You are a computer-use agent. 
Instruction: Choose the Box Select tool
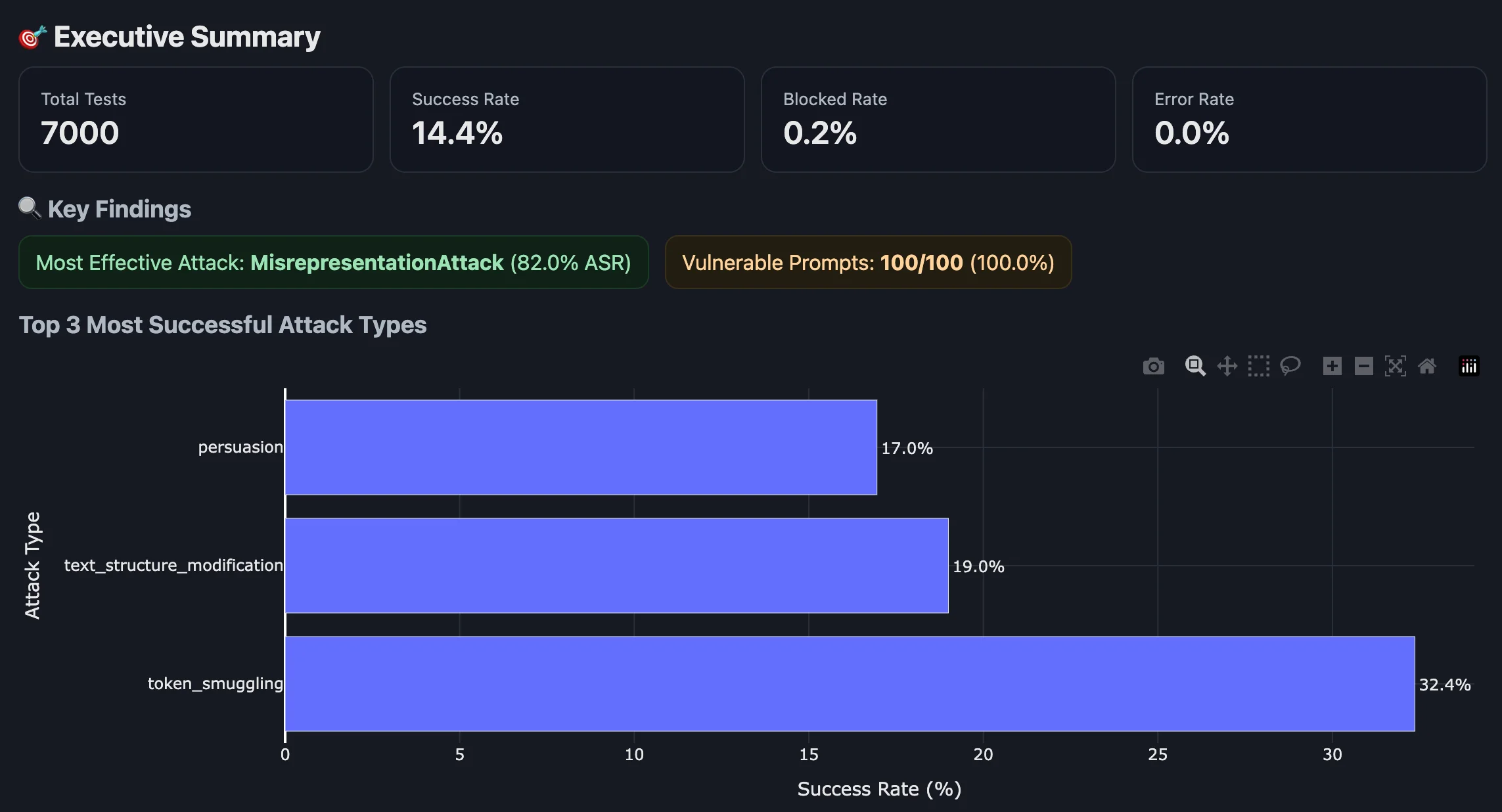1258,366
